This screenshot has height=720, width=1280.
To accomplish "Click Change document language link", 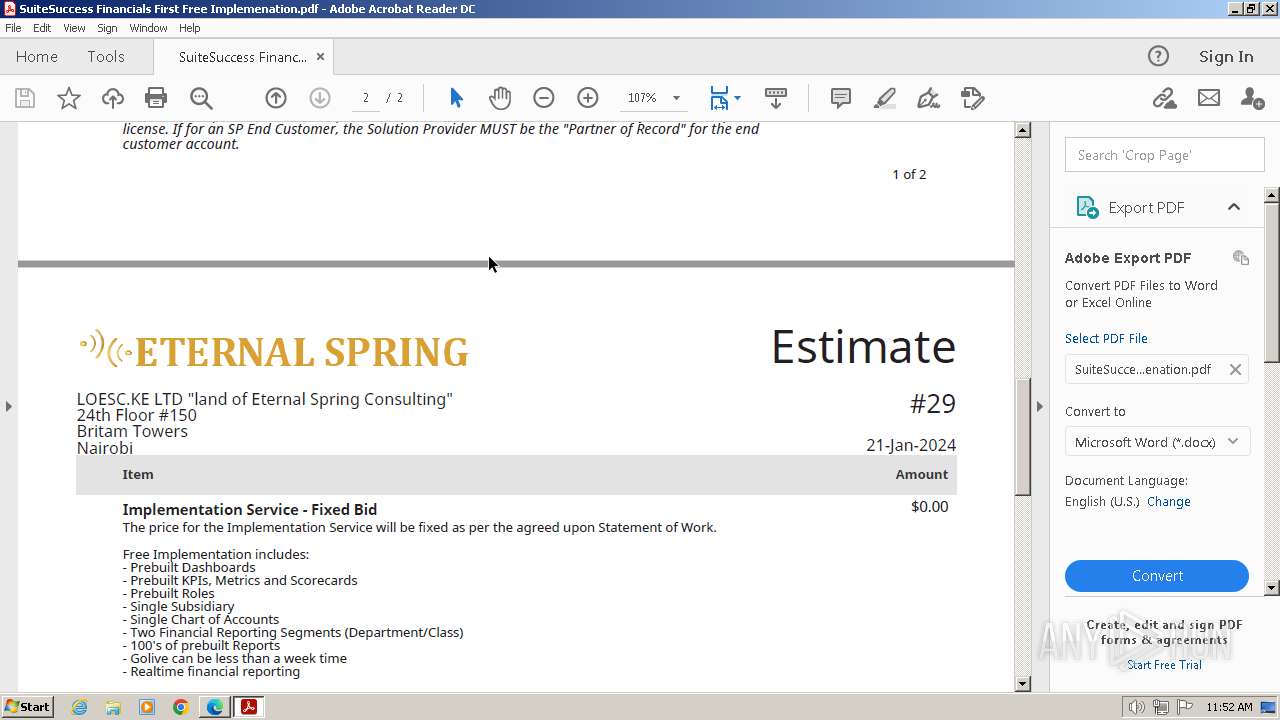I will click(x=1169, y=502).
